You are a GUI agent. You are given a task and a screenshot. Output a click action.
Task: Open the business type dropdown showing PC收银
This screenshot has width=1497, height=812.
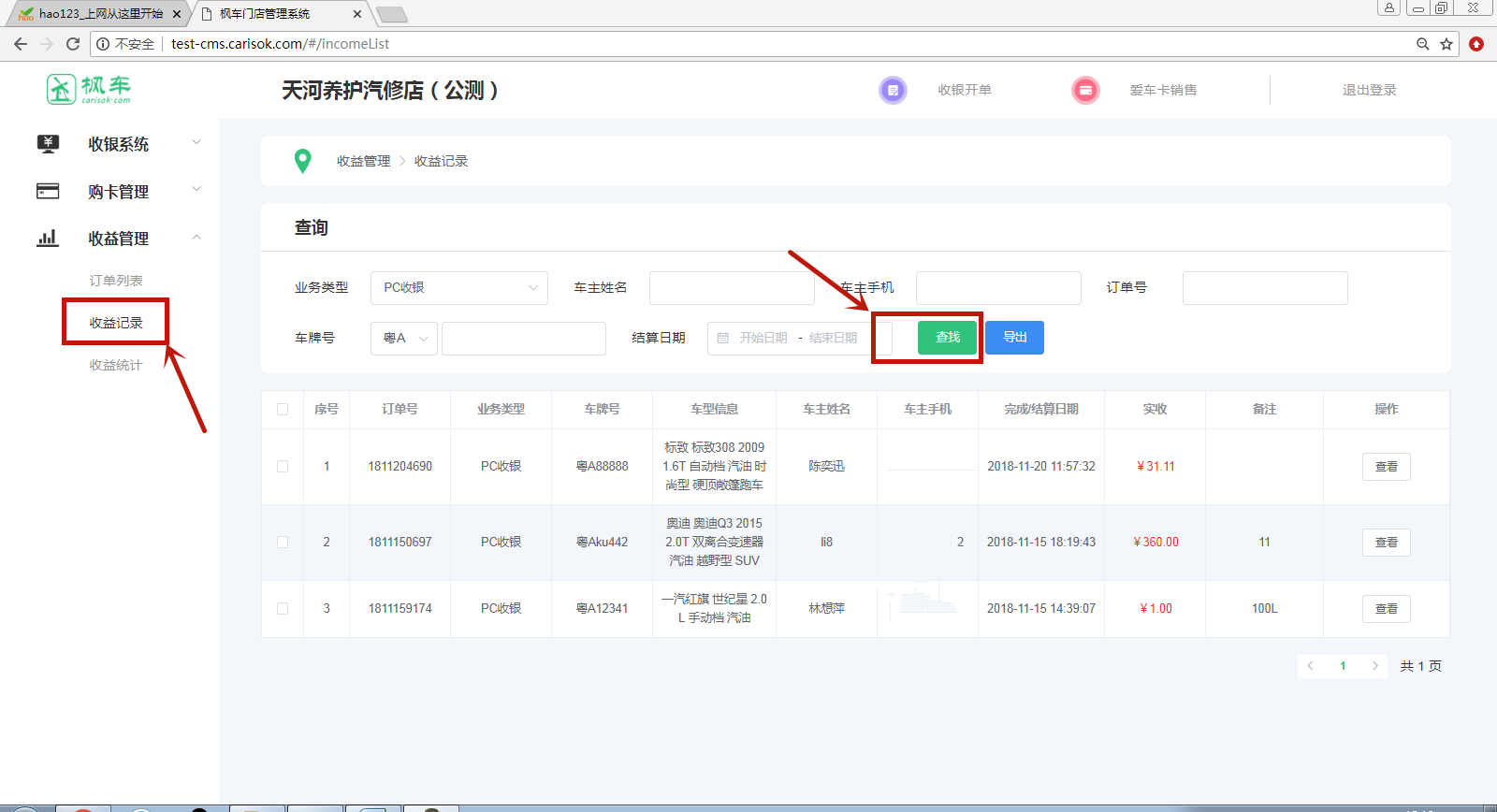pos(458,287)
